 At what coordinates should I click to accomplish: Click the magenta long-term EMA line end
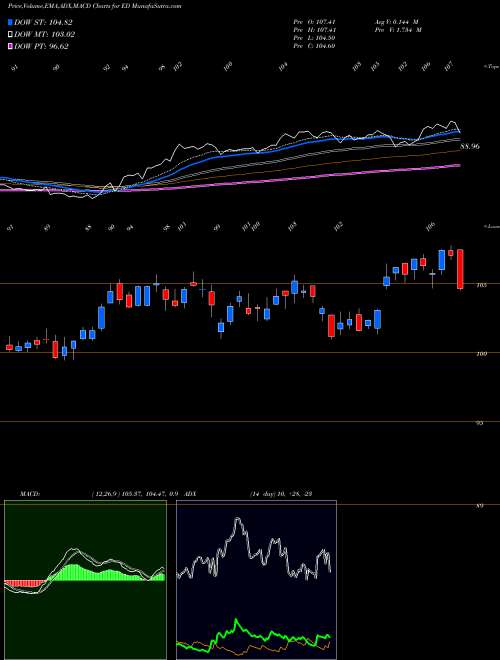coord(458,166)
